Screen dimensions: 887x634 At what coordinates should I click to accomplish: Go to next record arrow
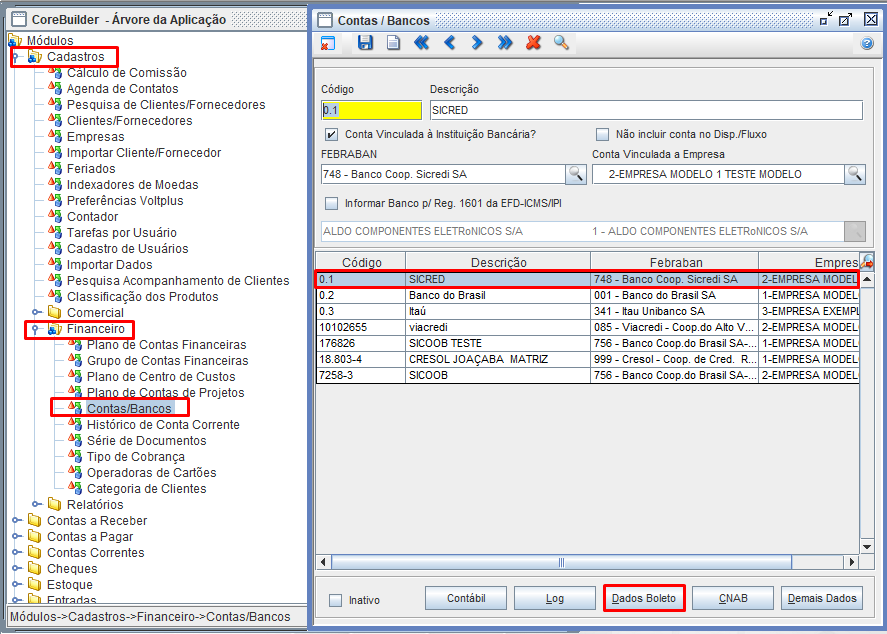click(x=477, y=42)
